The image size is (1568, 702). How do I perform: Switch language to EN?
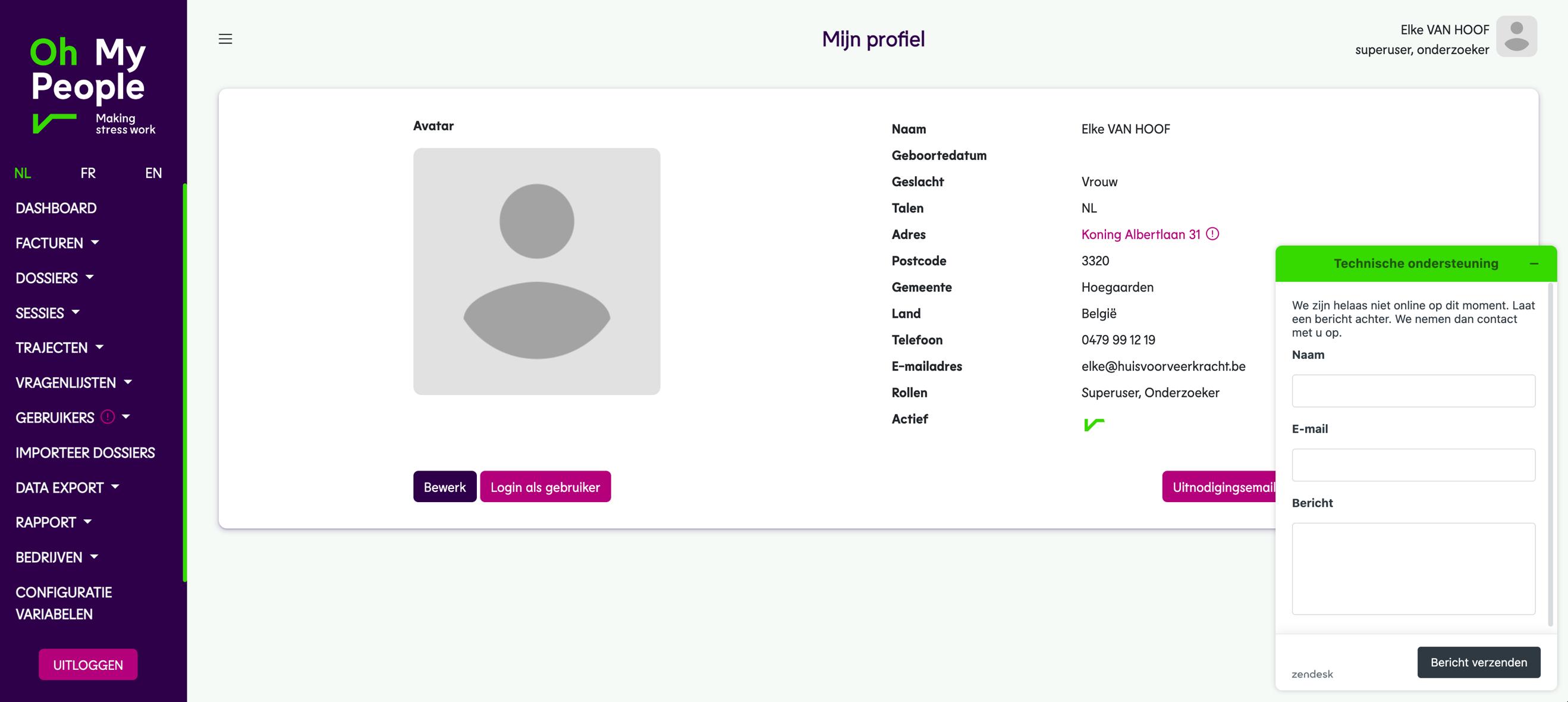(x=153, y=173)
